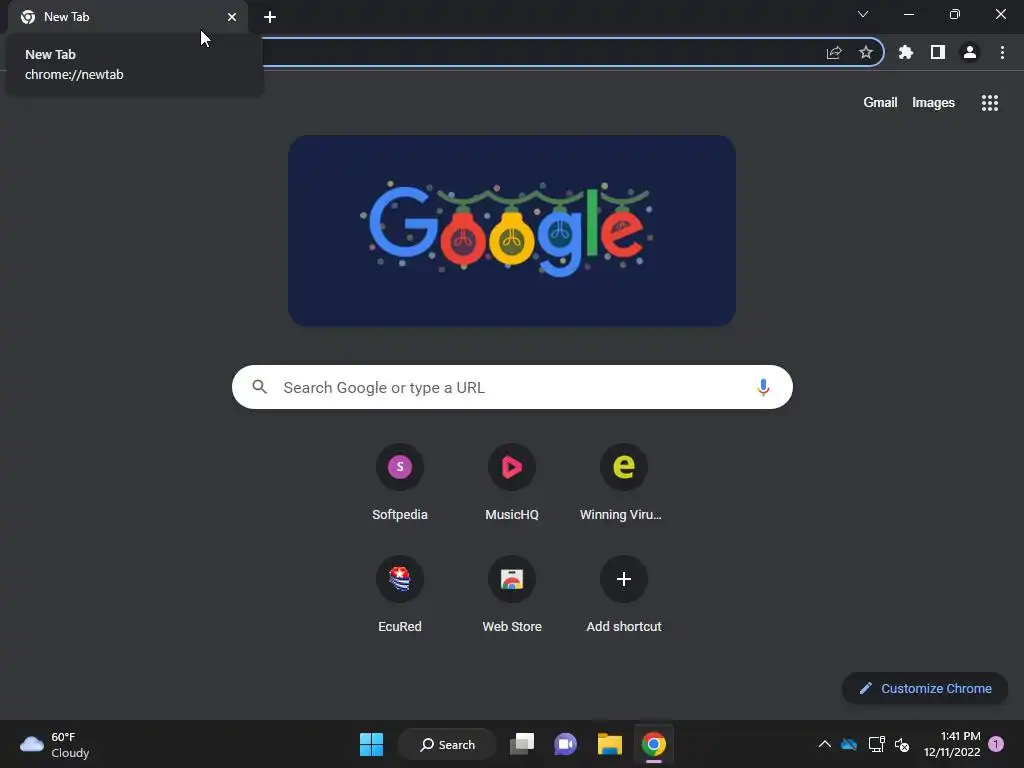Open the clock showing 1:41 PM
Screen dimensions: 1024x768
click(952, 744)
